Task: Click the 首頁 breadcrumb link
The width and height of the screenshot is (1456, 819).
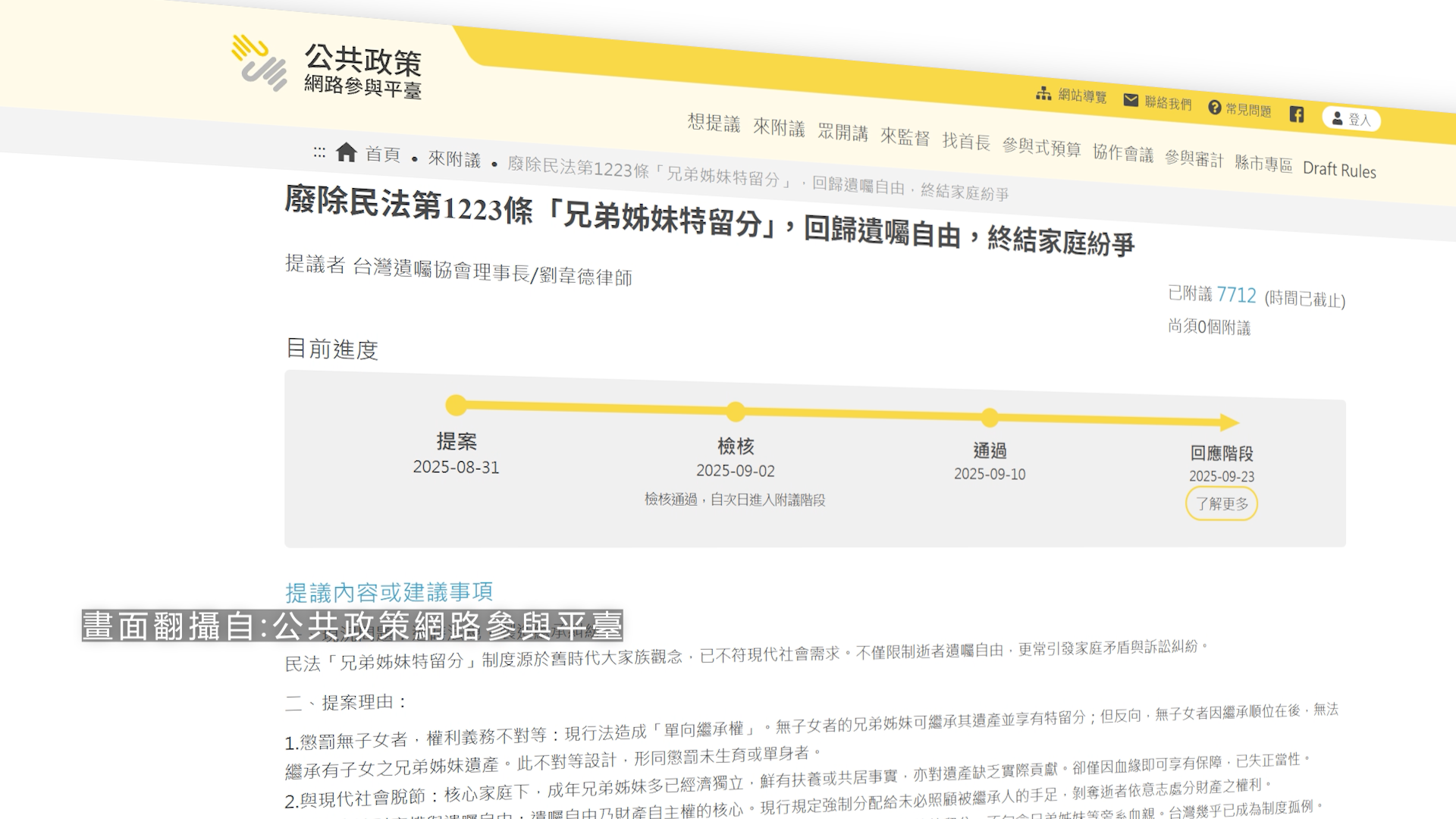Action: pyautogui.click(x=382, y=155)
